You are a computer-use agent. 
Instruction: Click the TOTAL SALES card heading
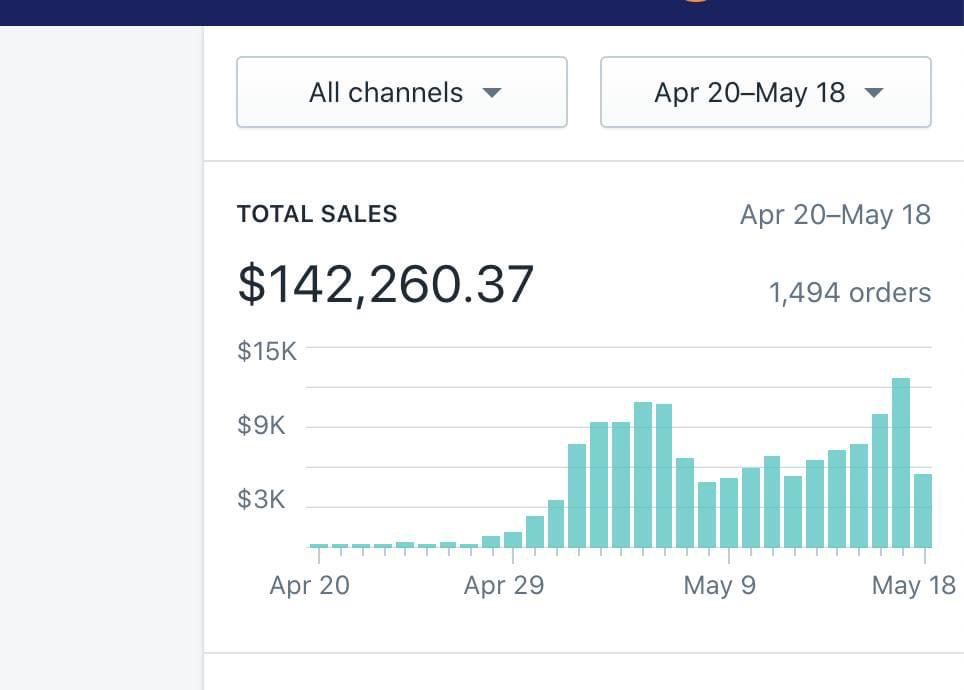tap(317, 214)
